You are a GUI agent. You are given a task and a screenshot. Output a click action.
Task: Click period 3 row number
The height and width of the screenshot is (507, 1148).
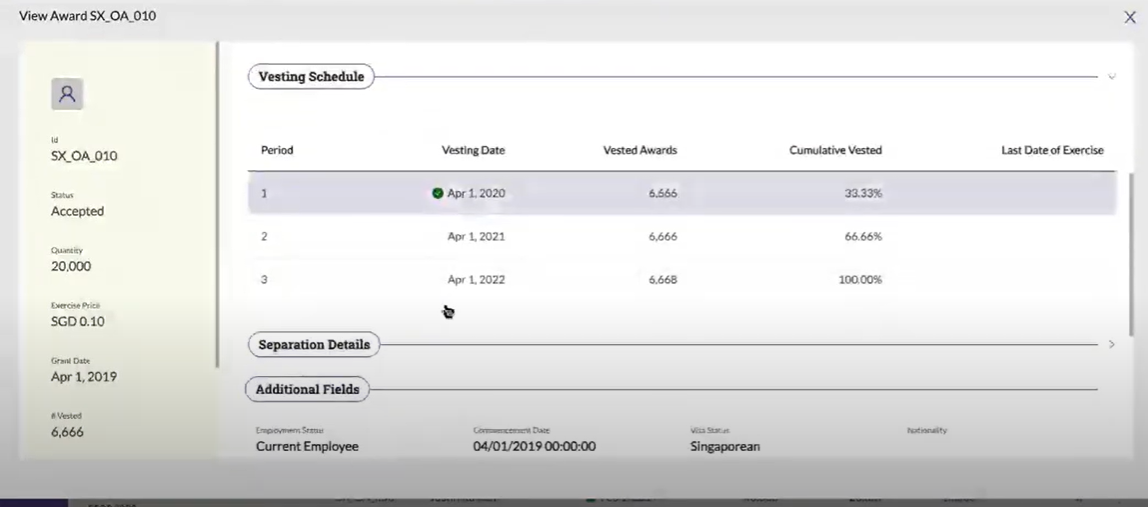coord(264,280)
